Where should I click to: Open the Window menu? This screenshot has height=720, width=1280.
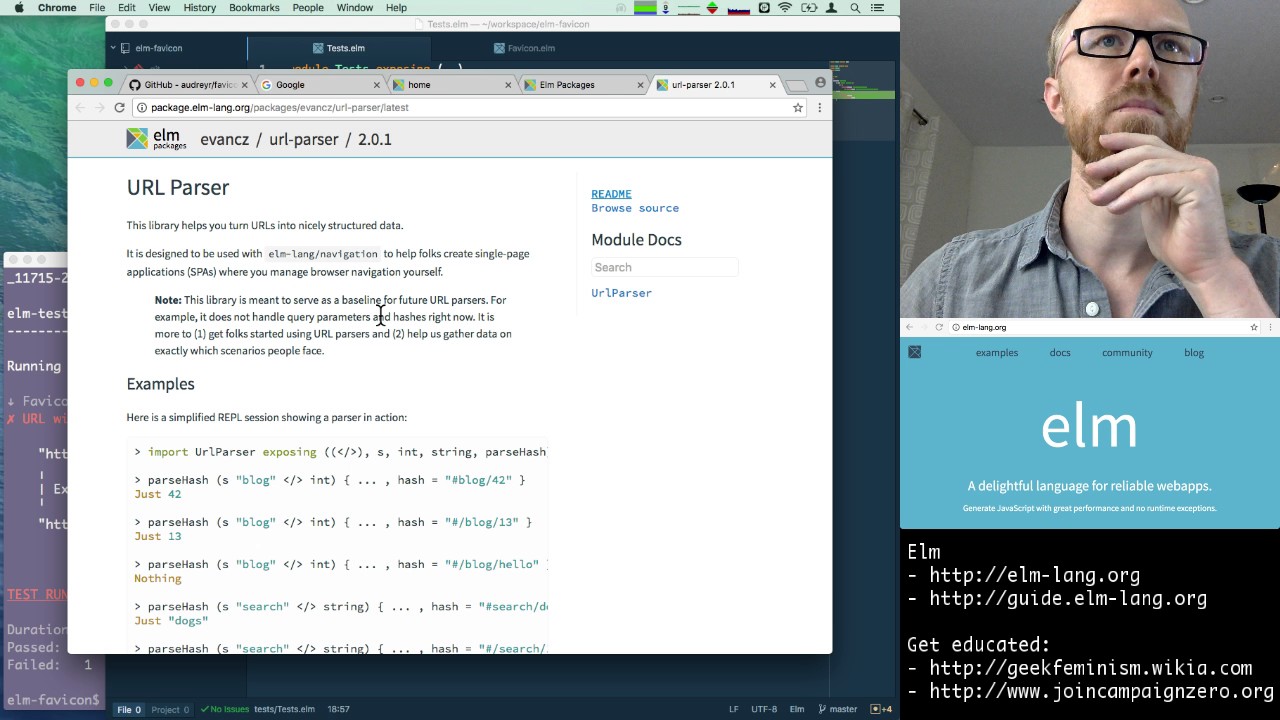coord(355,7)
